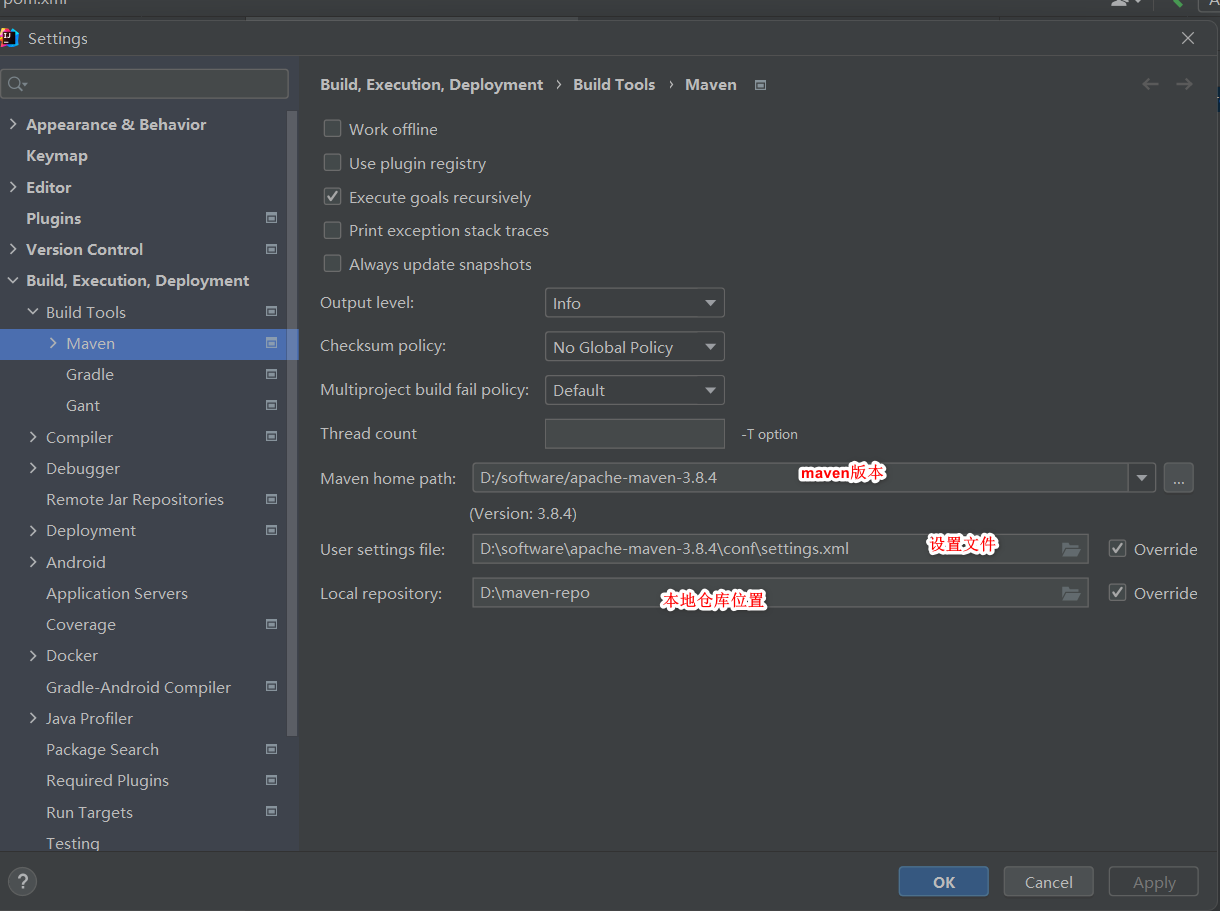Open Package Search settings
Viewport: 1220px width, 911px height.
pyautogui.click(x=102, y=749)
